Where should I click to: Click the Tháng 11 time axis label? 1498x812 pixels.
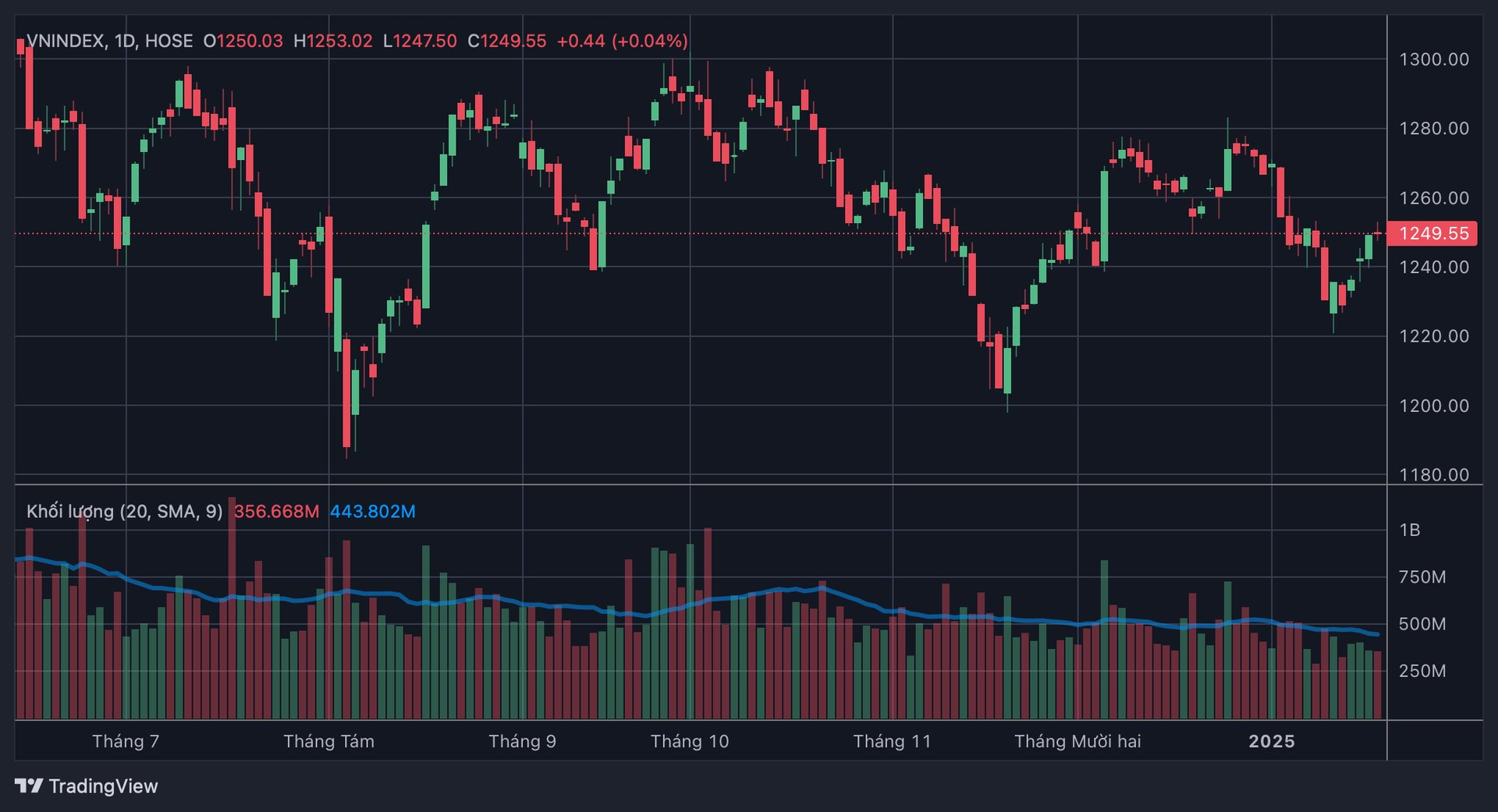click(x=892, y=741)
